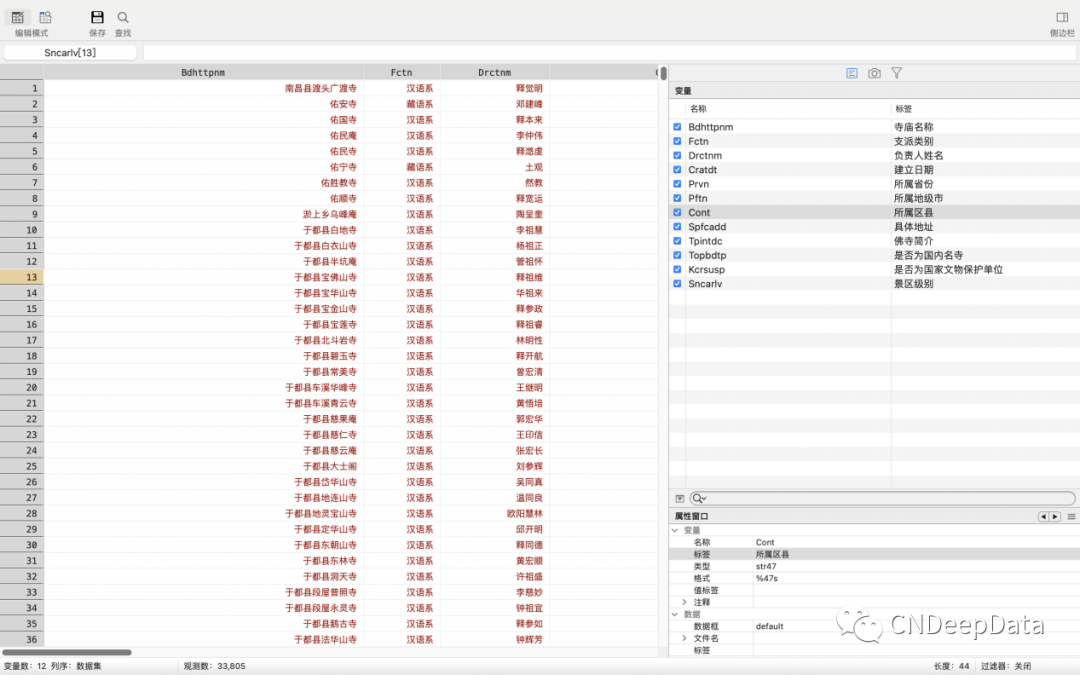Click the vertical scrollbar of data grid

[x=663, y=73]
